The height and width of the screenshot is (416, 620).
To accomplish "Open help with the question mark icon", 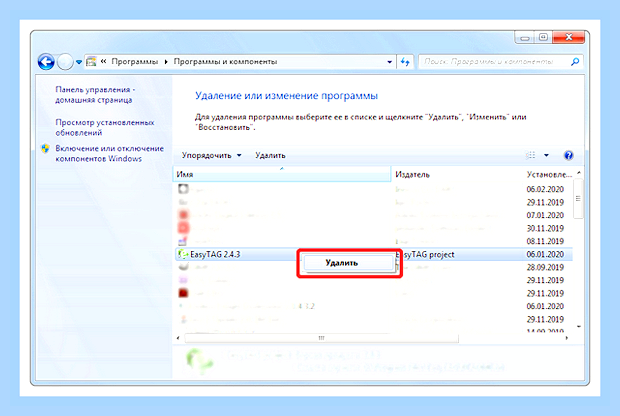I will coord(568,155).
